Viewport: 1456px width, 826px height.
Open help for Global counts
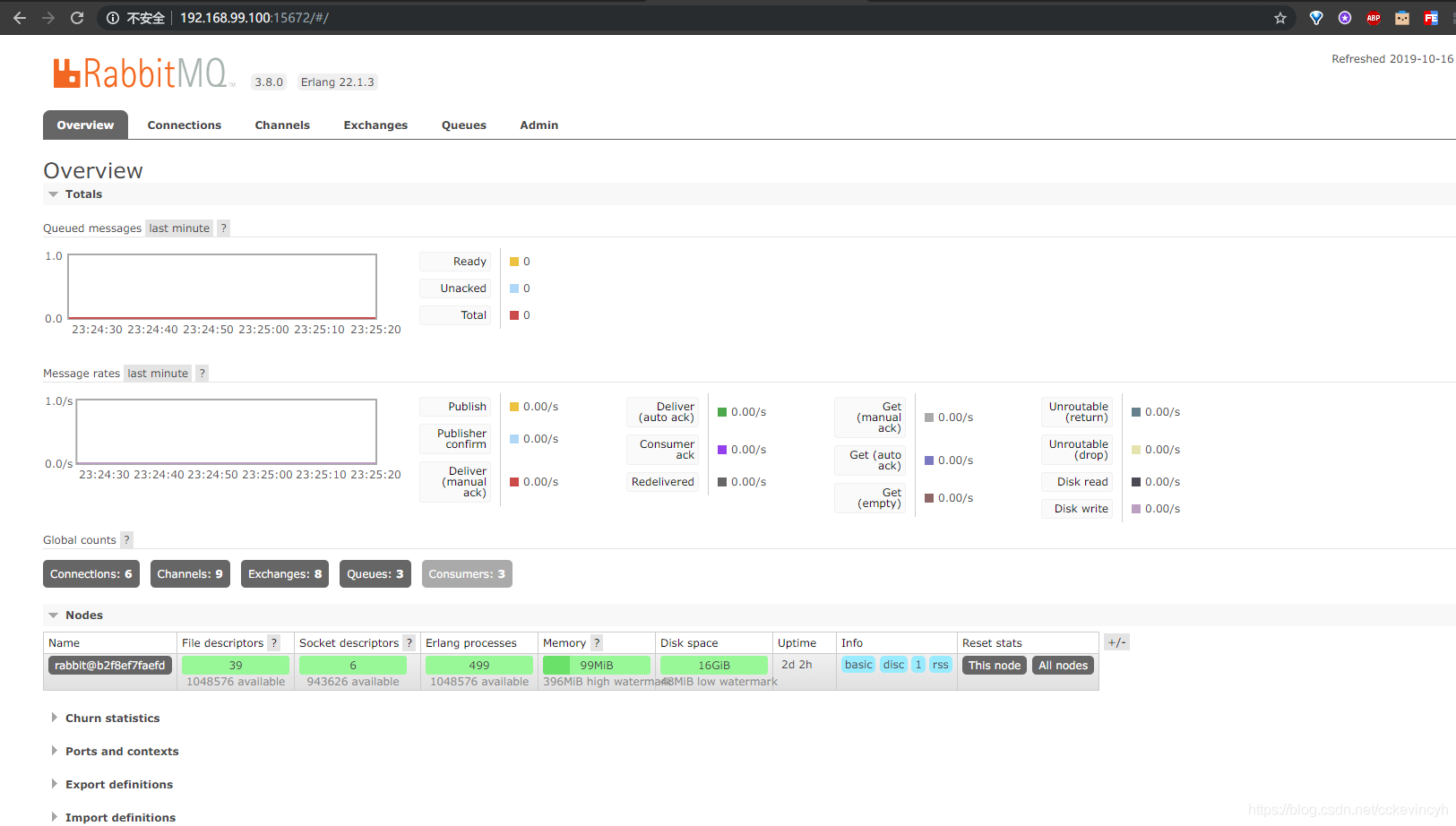coord(127,540)
